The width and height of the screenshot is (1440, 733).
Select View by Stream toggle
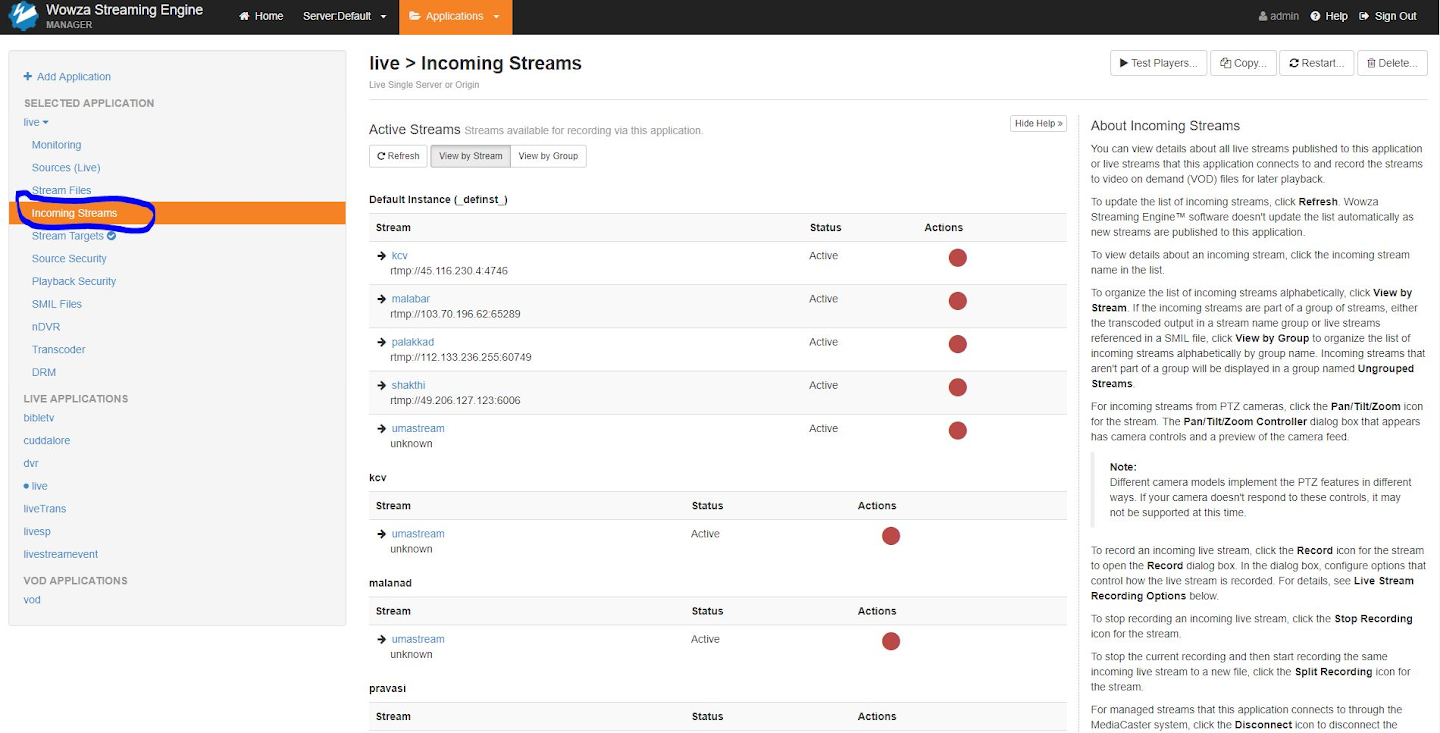click(x=470, y=156)
